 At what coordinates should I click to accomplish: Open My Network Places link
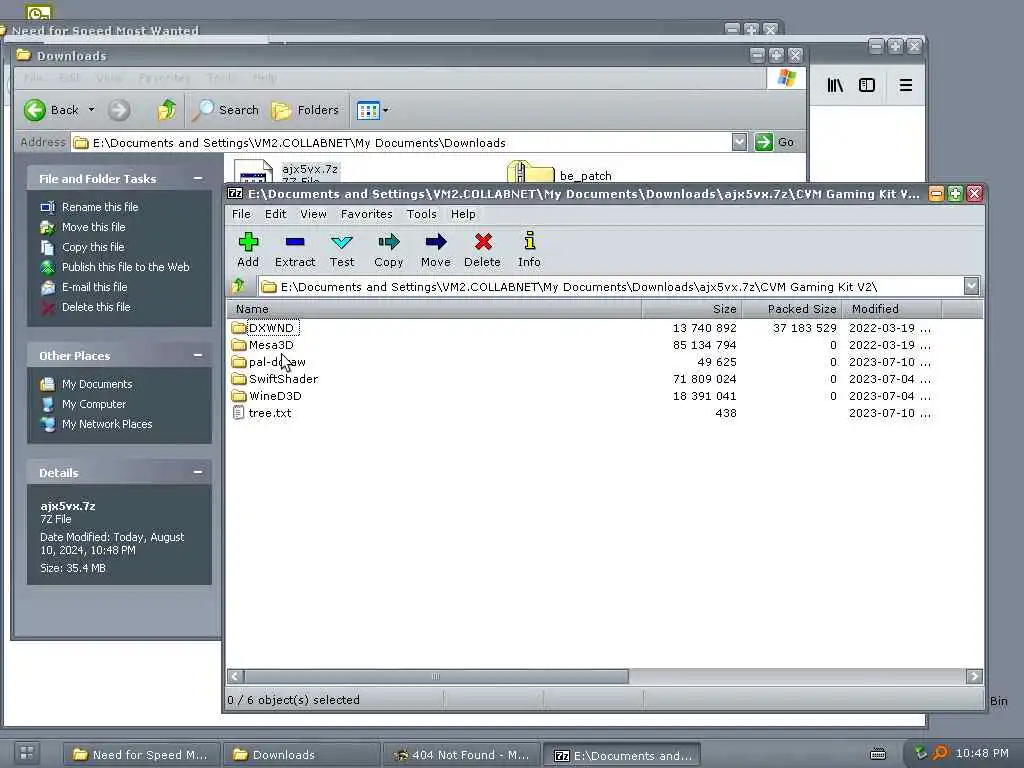106,424
